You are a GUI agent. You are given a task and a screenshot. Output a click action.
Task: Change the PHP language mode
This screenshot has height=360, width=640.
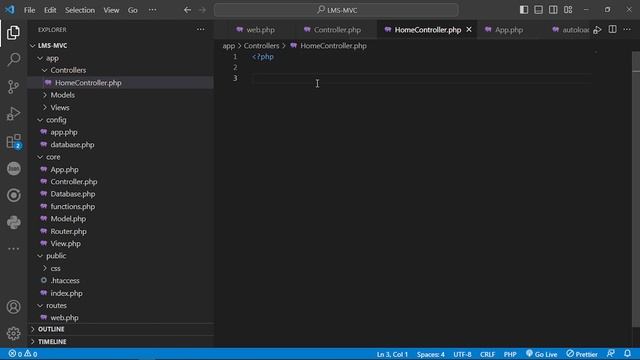click(510, 354)
